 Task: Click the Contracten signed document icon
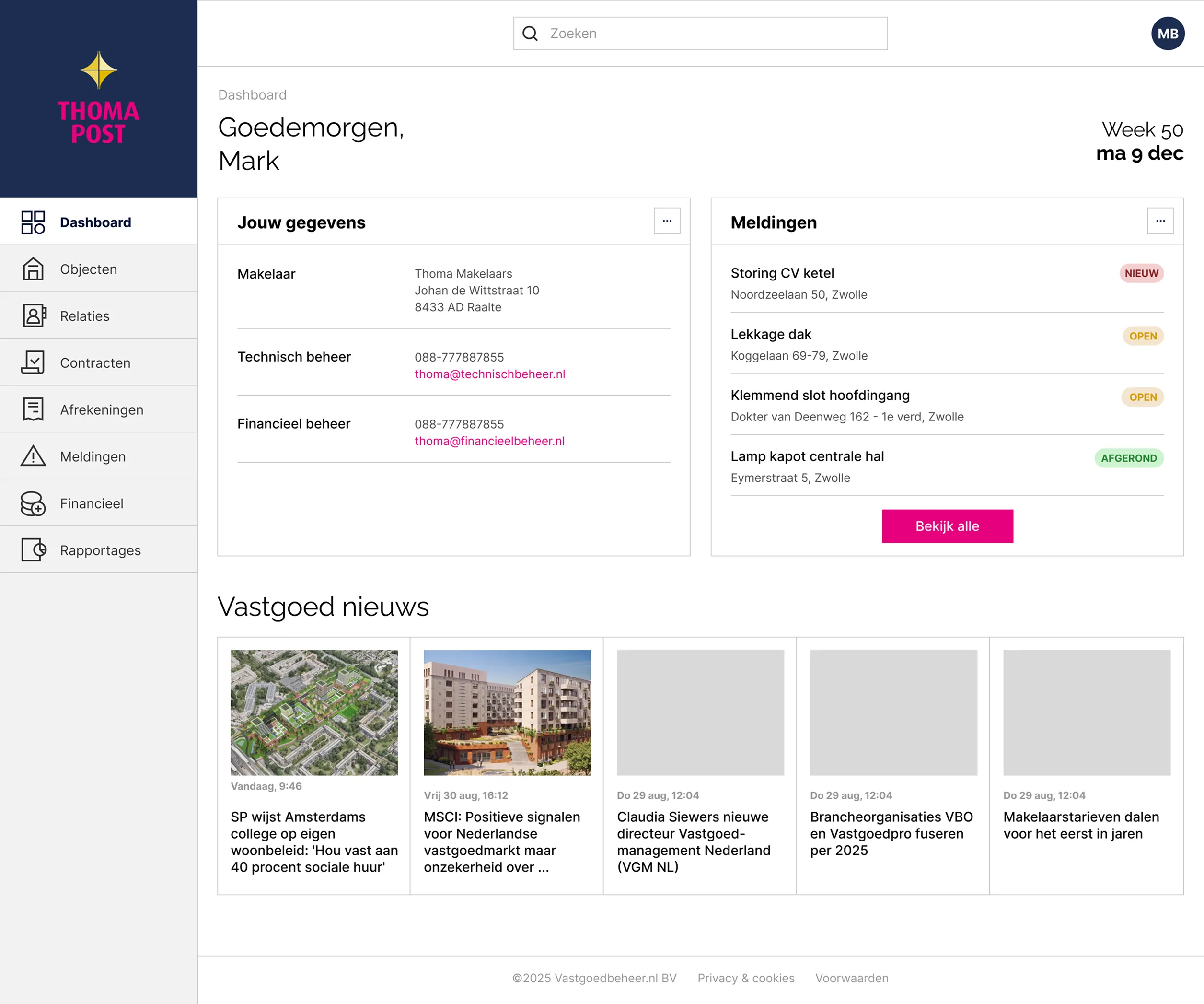click(x=33, y=363)
